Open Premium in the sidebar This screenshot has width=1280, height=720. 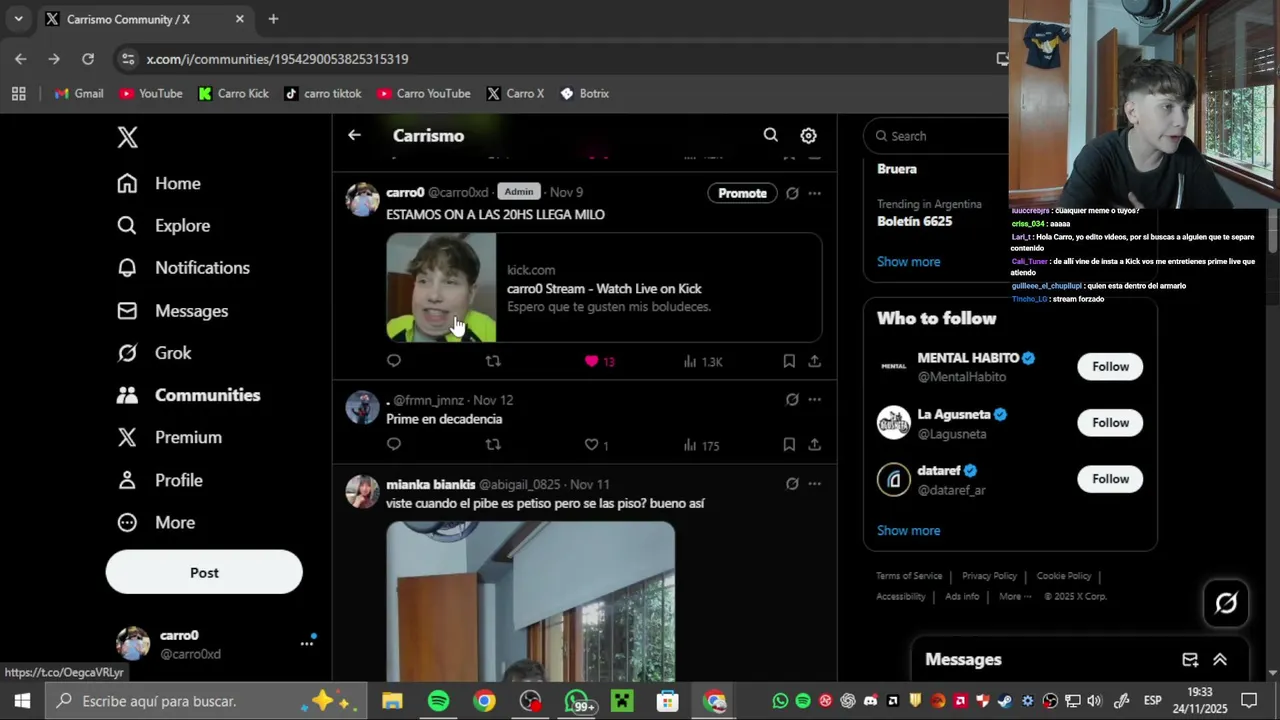[x=169, y=437]
